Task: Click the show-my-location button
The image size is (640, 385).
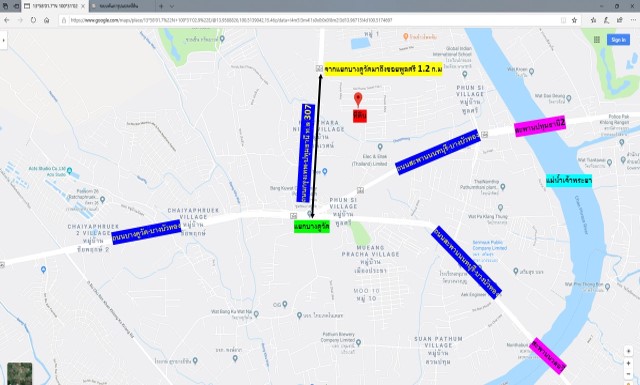Action: tap(628, 351)
